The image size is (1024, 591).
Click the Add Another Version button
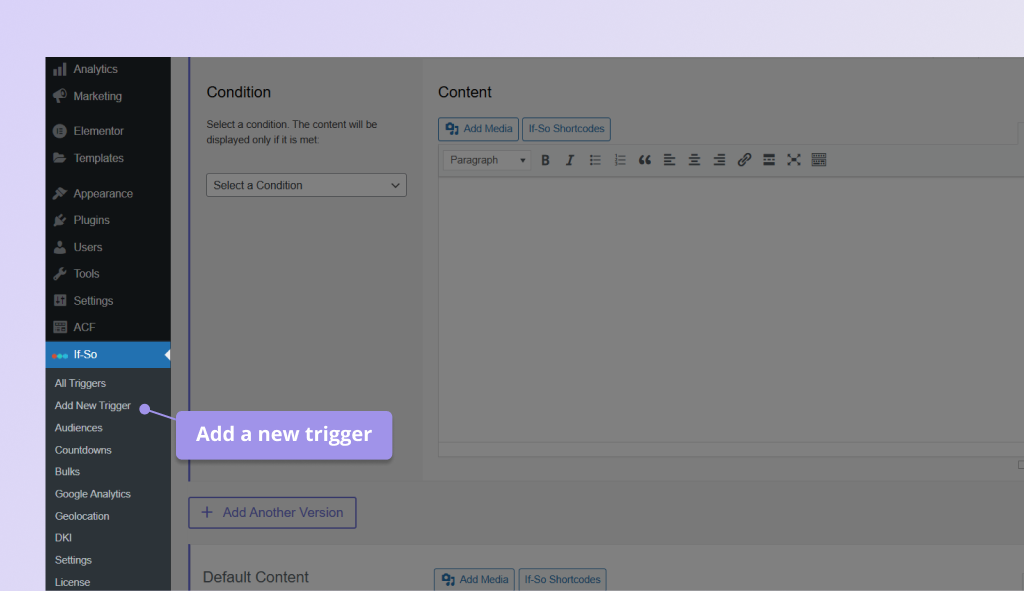(272, 512)
